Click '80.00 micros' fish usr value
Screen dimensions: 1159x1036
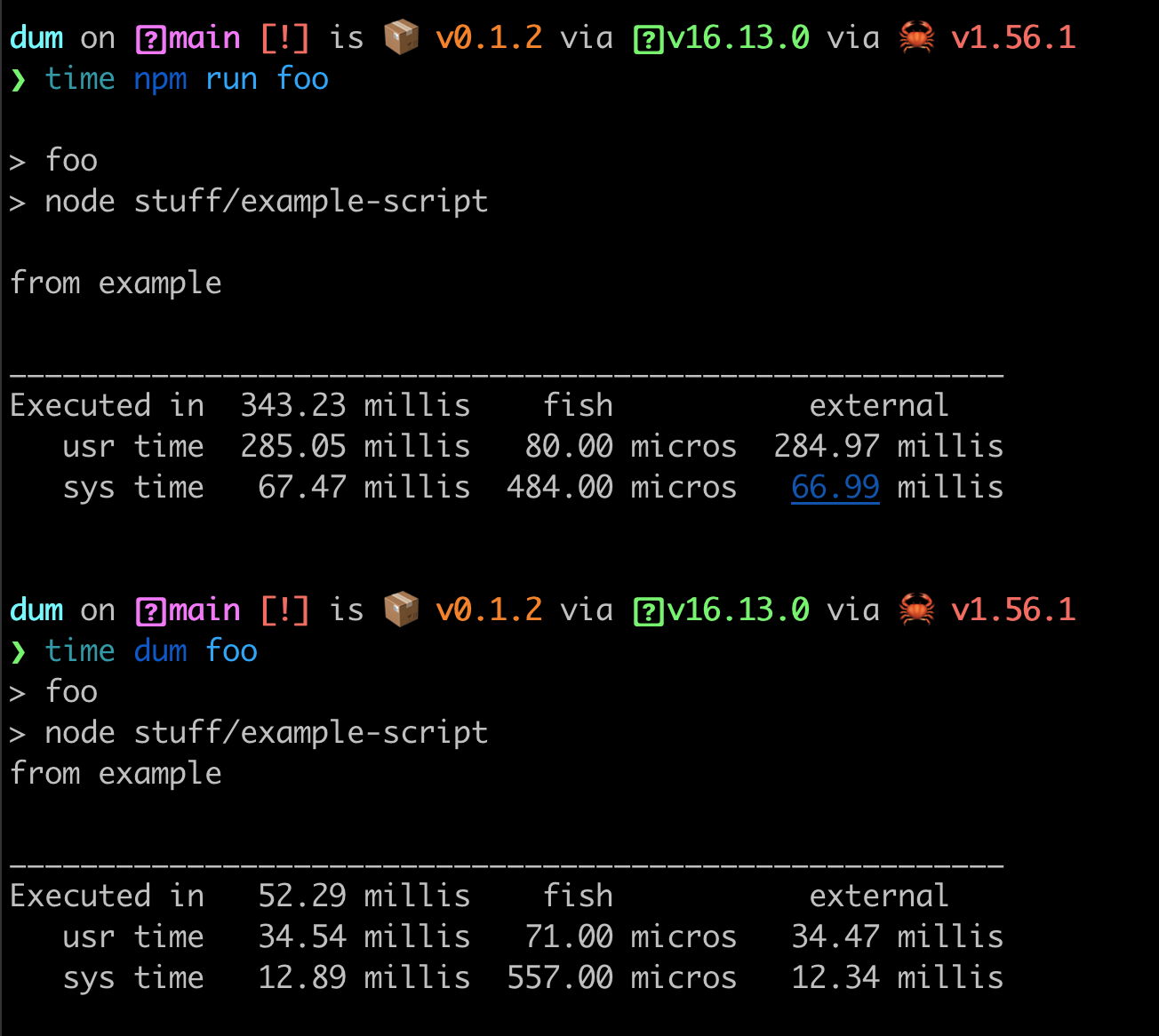[631, 446]
